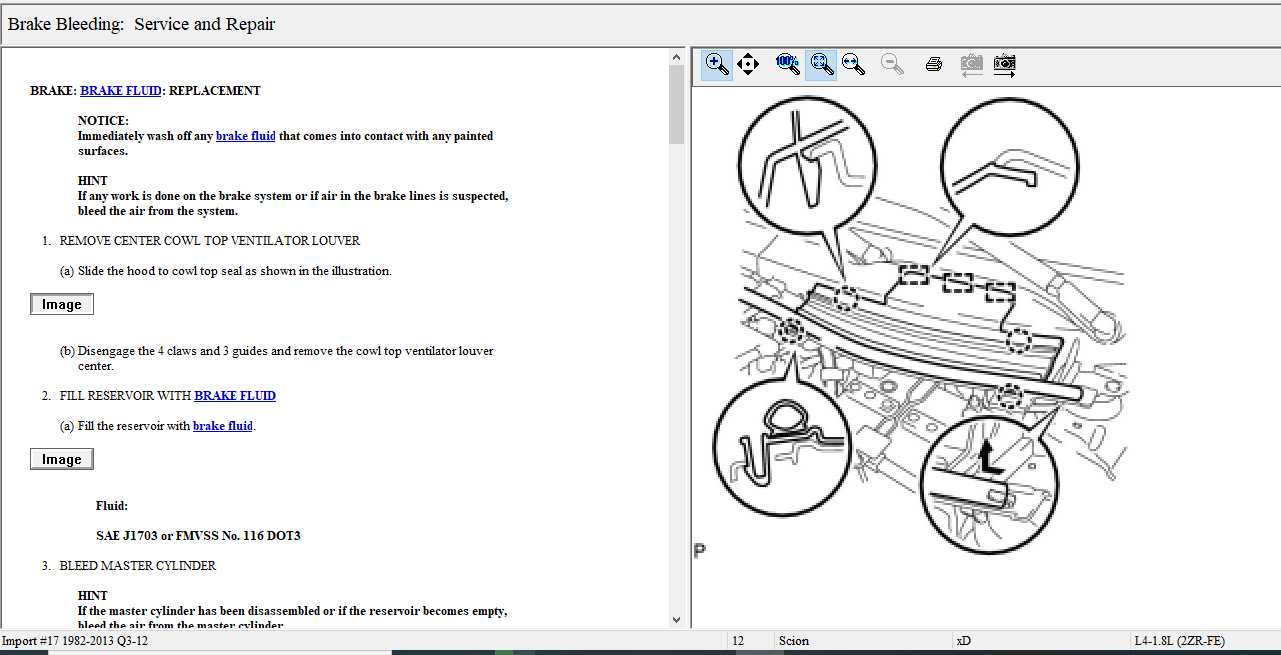Follow the brake fluid link in the NOTICE
The height and width of the screenshot is (655, 1281).
245,136
